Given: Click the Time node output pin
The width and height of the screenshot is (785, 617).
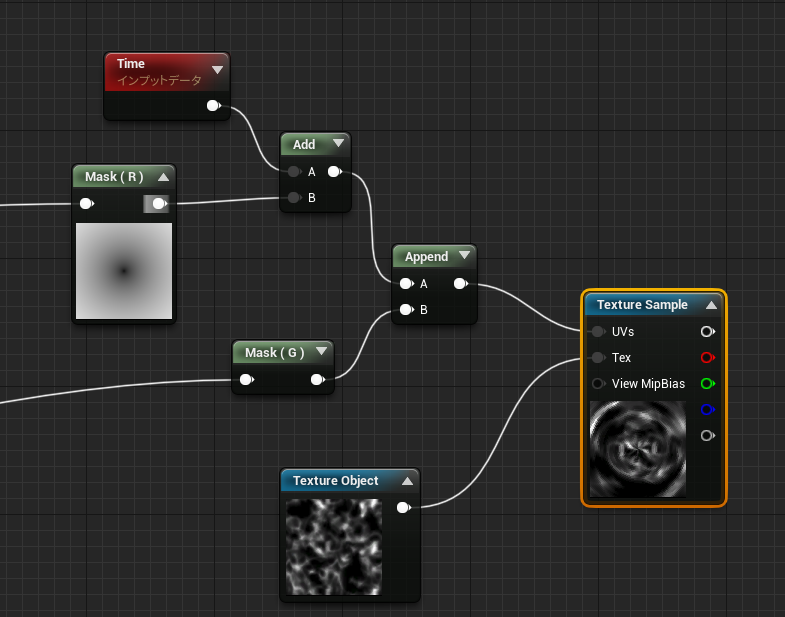Looking at the screenshot, I should [x=213, y=106].
